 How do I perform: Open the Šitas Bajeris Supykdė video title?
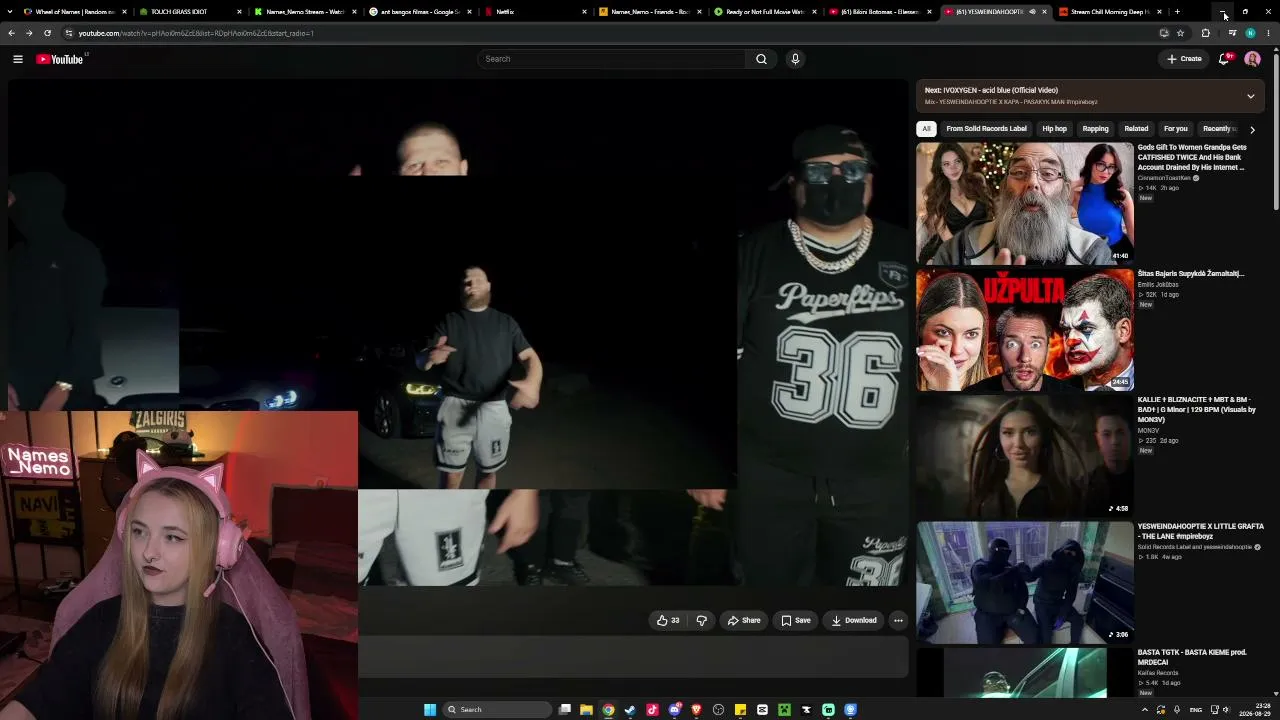[1191, 273]
